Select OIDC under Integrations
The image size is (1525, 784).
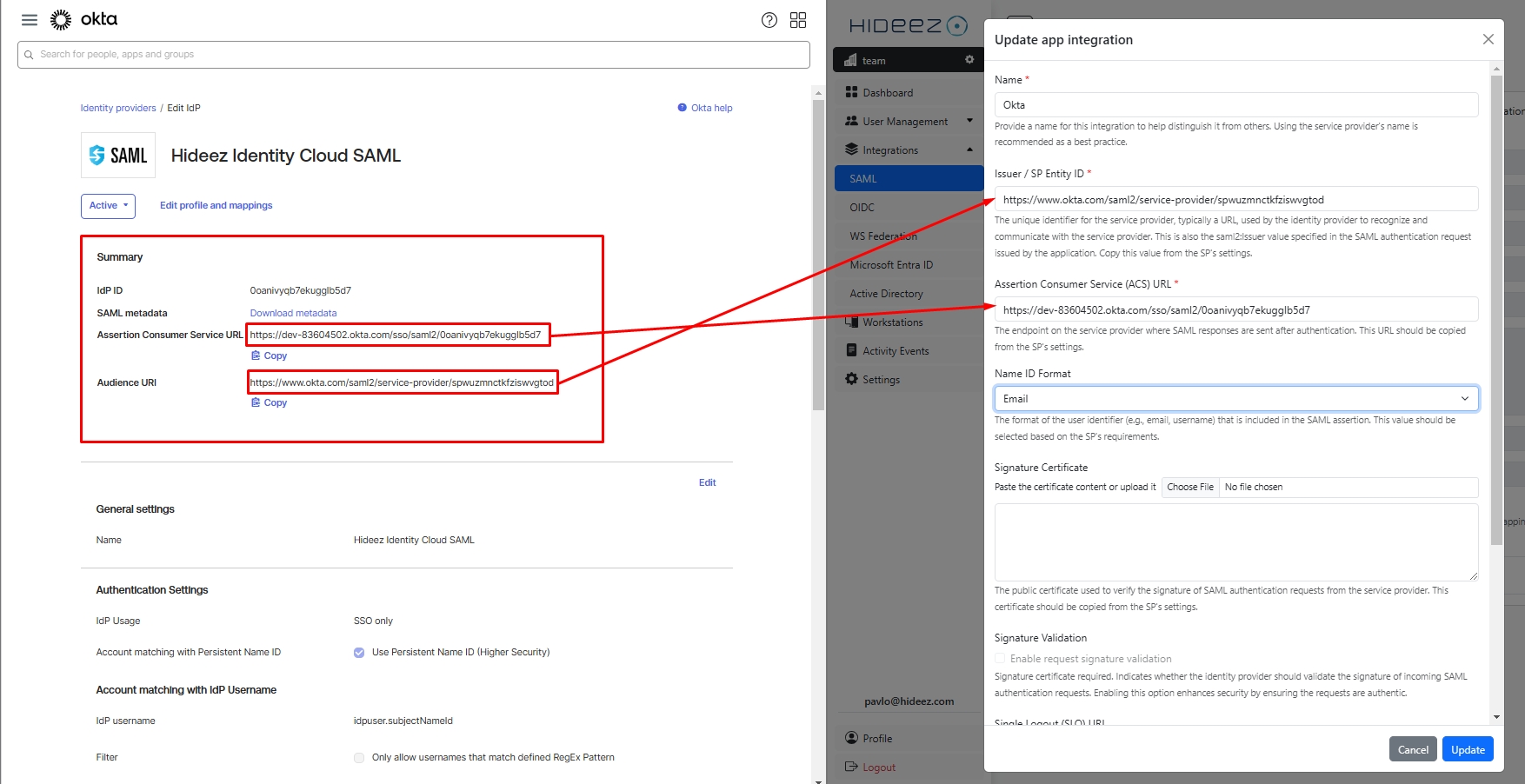(x=862, y=208)
